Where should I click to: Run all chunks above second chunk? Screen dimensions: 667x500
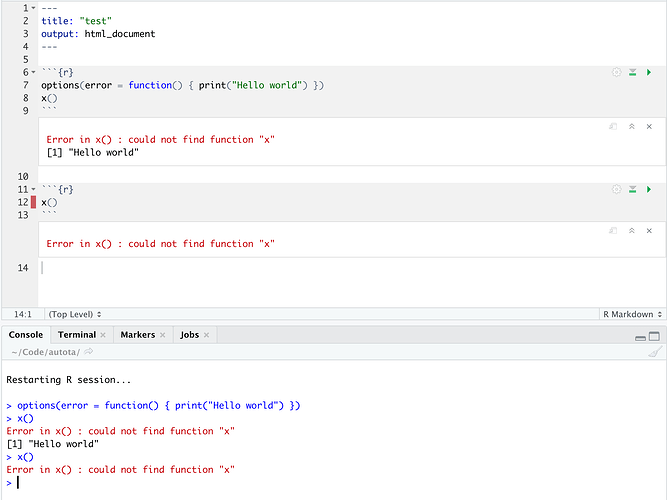(x=633, y=189)
